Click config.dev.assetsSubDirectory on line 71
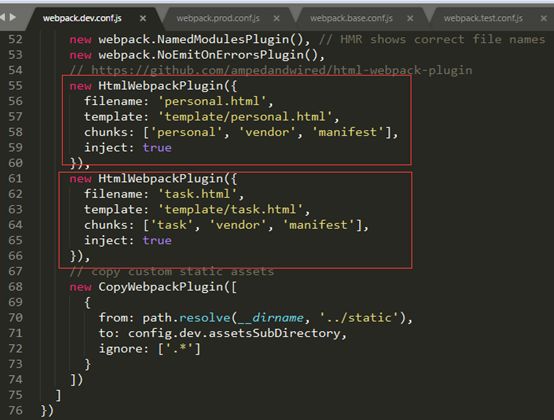 tap(234, 333)
